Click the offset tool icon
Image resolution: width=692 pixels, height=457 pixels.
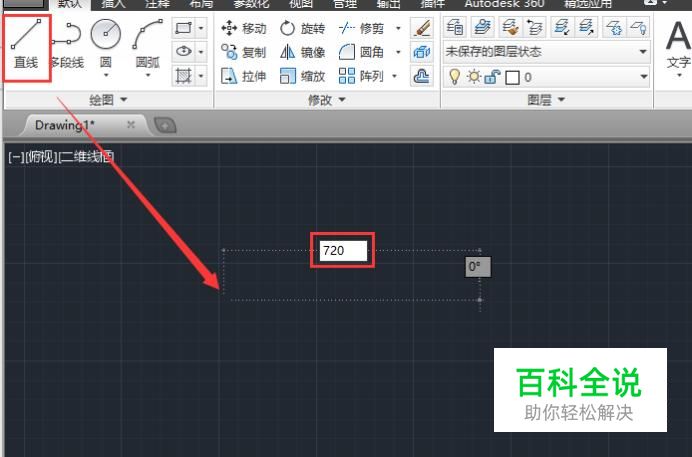pyautogui.click(x=422, y=76)
